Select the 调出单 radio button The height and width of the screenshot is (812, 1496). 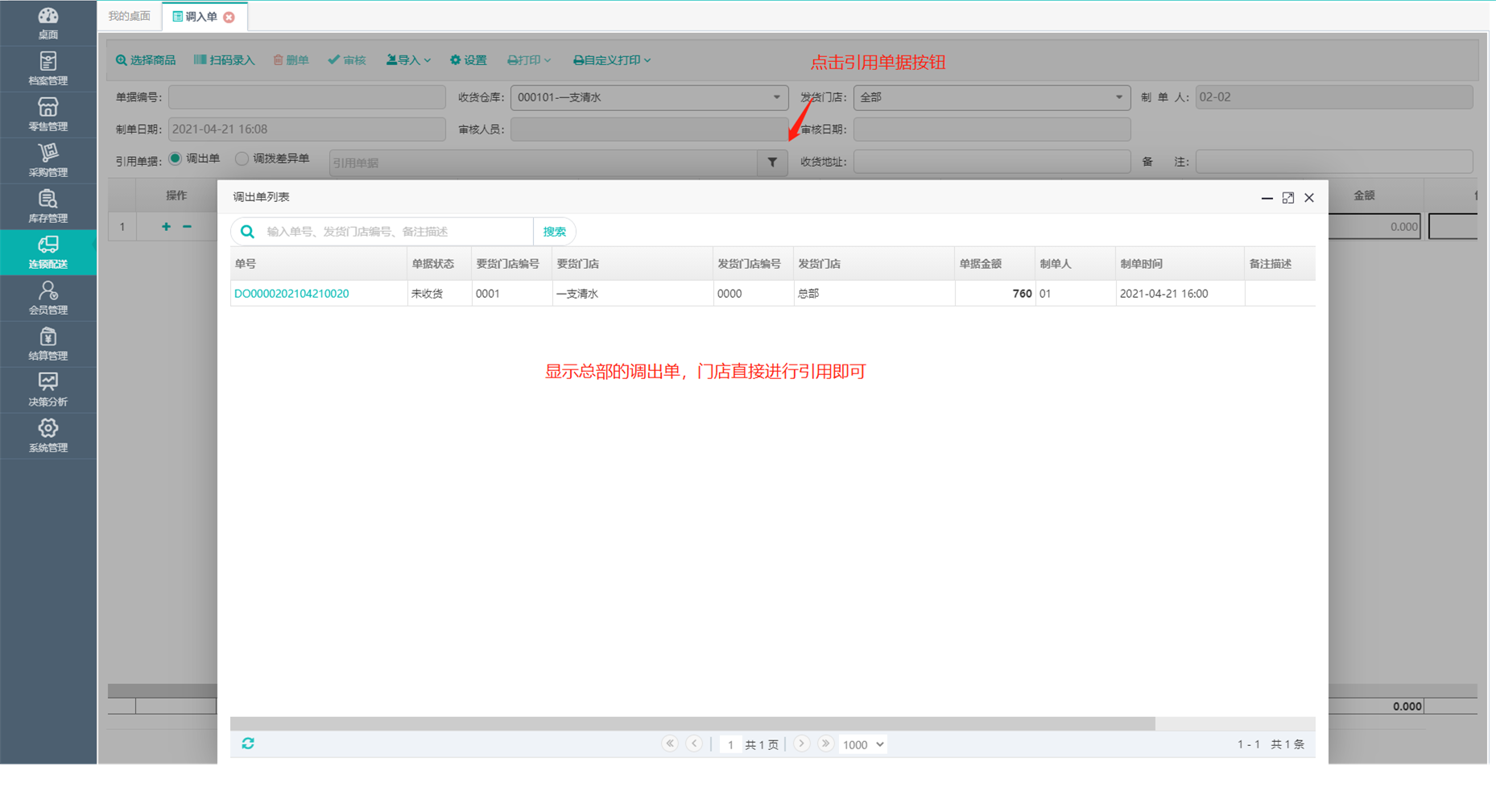(175, 159)
